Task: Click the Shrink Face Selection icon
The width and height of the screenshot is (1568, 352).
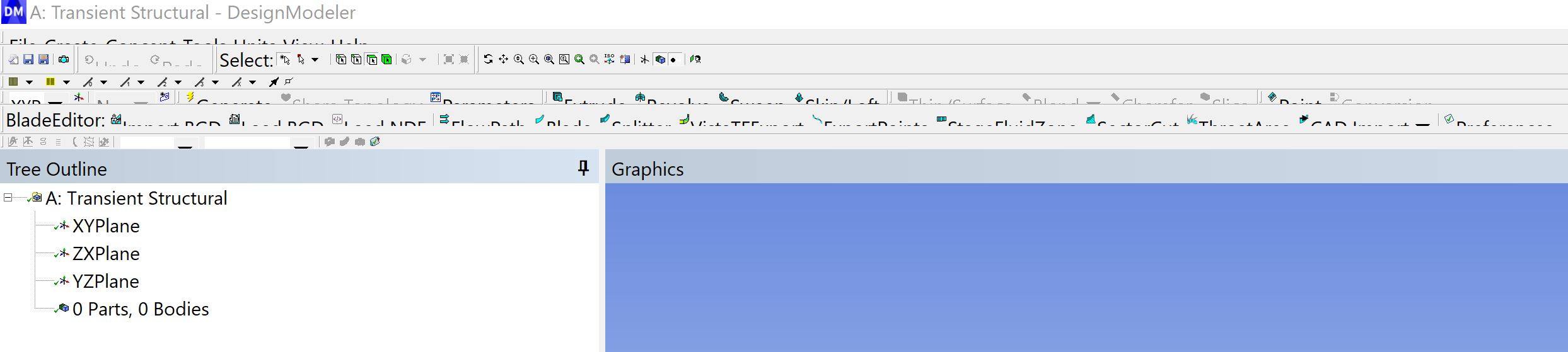Action: coord(464,59)
